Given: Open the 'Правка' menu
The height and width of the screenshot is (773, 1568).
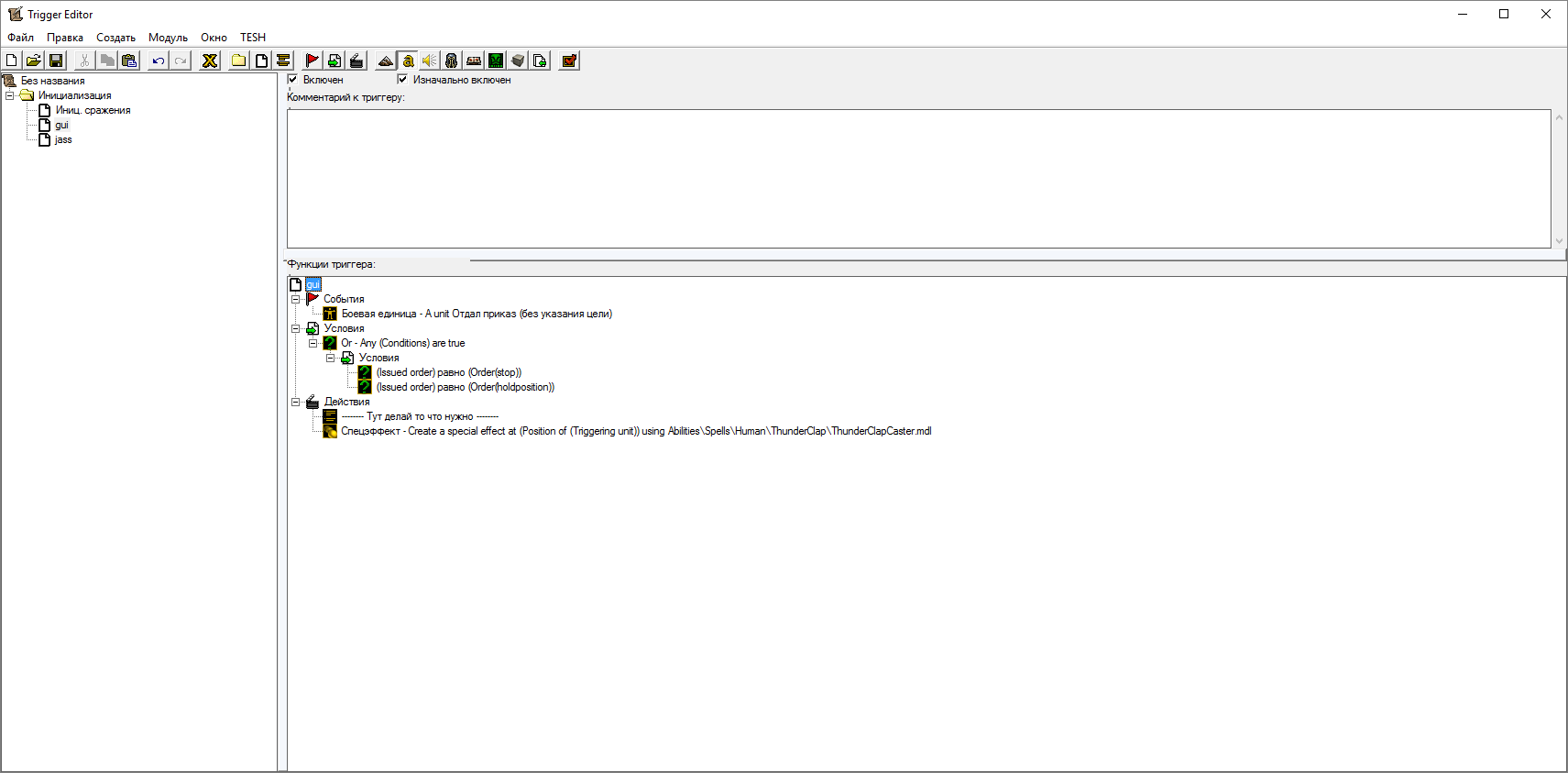Looking at the screenshot, I should 65,38.
